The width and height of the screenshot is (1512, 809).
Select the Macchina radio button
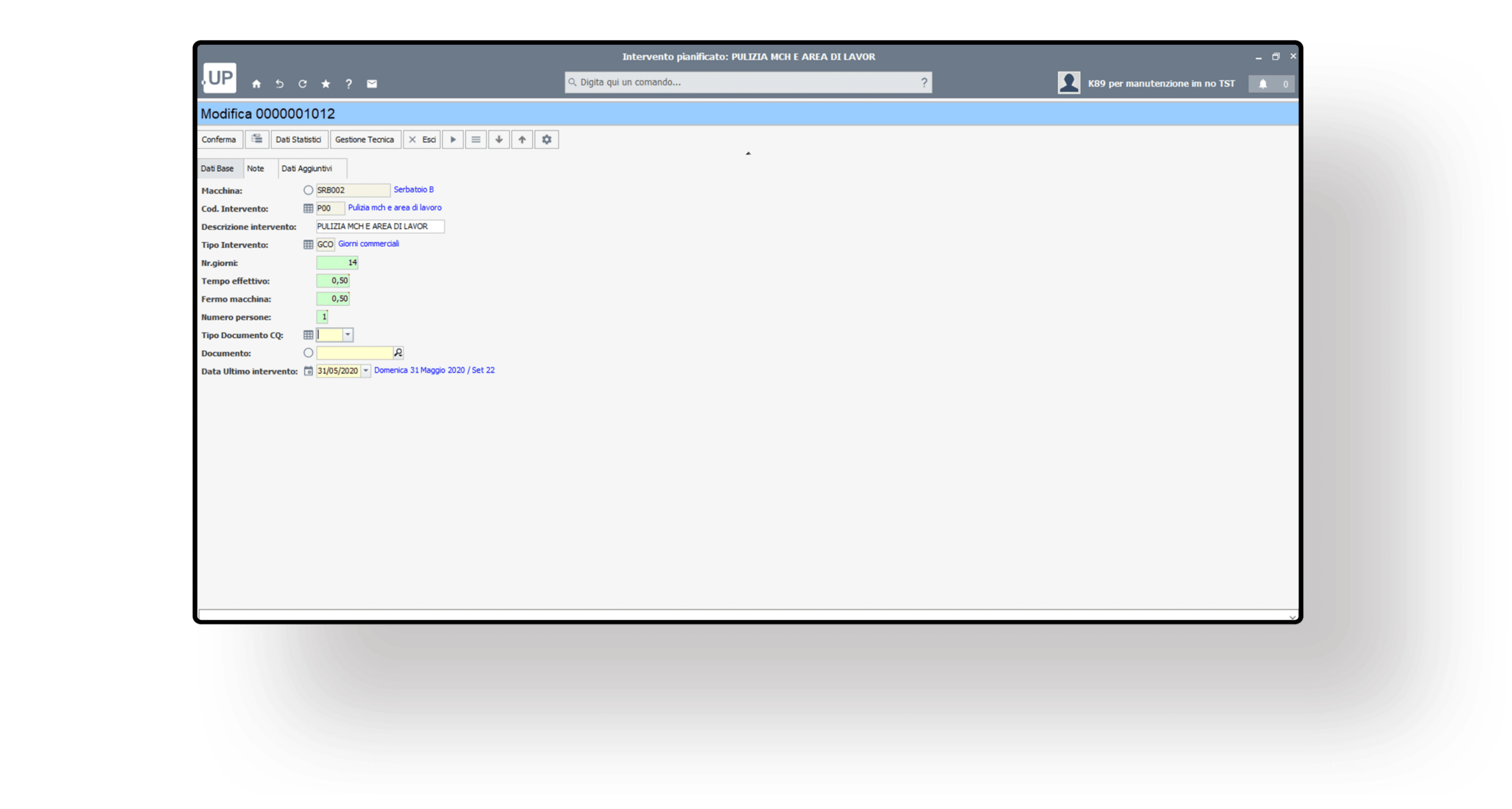pos(308,190)
